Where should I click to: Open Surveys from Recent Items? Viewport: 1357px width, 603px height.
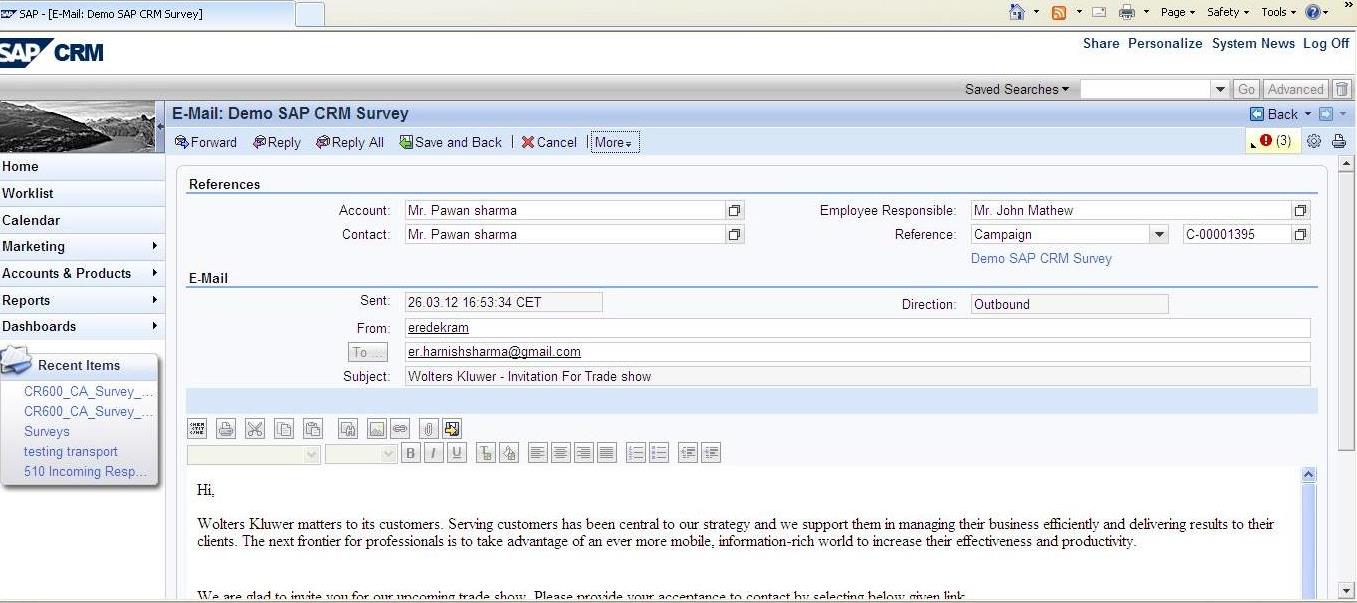(x=47, y=432)
